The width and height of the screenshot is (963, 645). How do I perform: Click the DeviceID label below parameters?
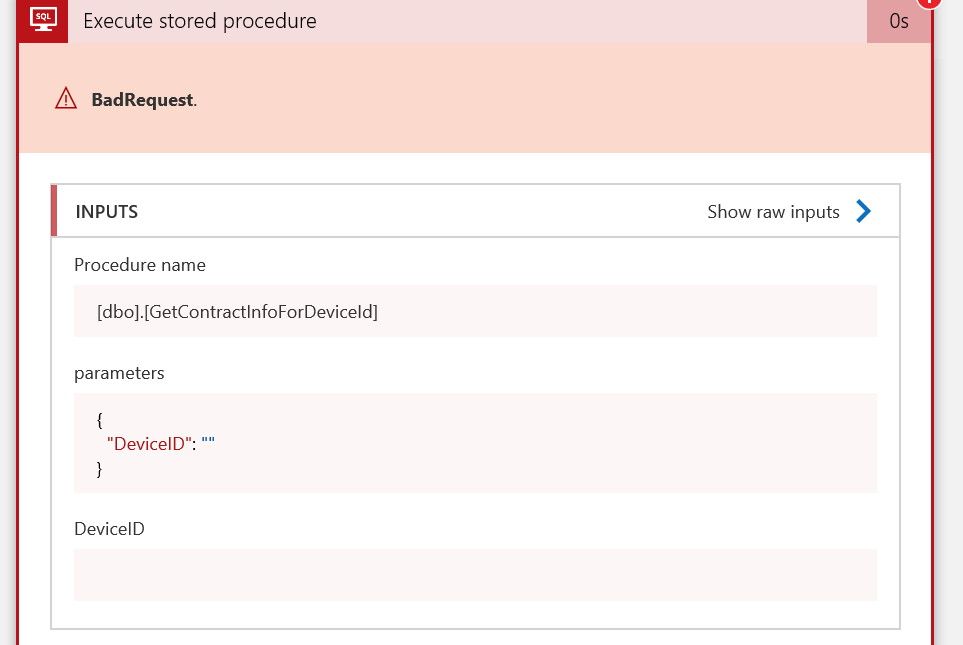coord(109,529)
